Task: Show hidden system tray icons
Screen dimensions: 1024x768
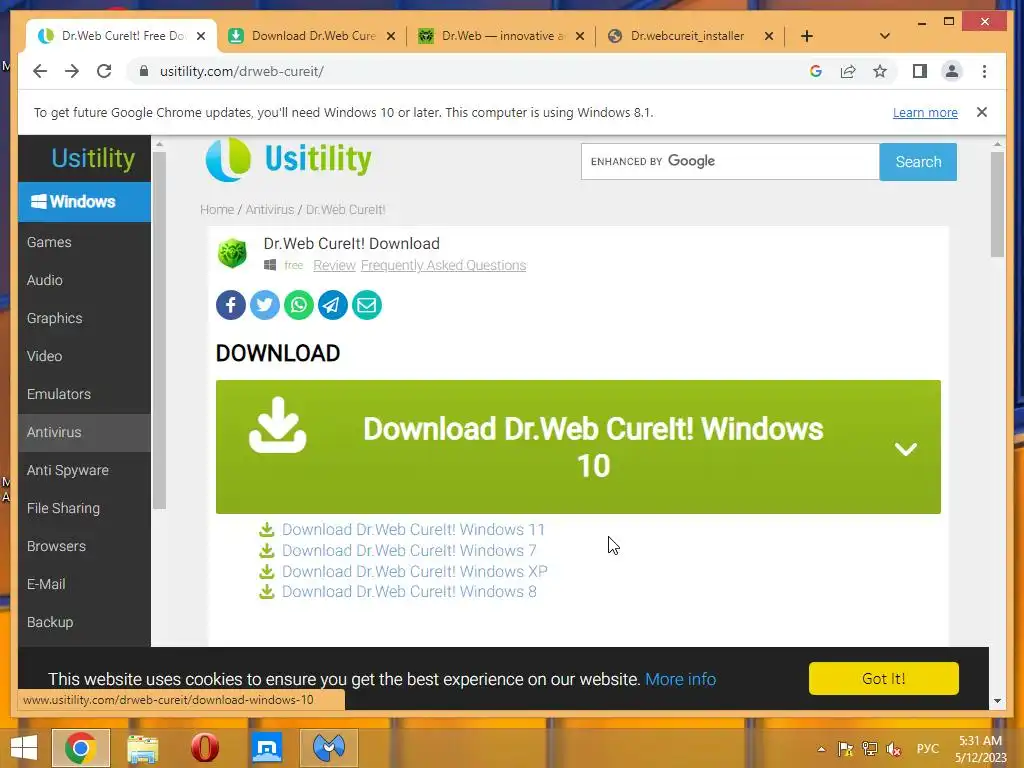Action: [x=821, y=749]
